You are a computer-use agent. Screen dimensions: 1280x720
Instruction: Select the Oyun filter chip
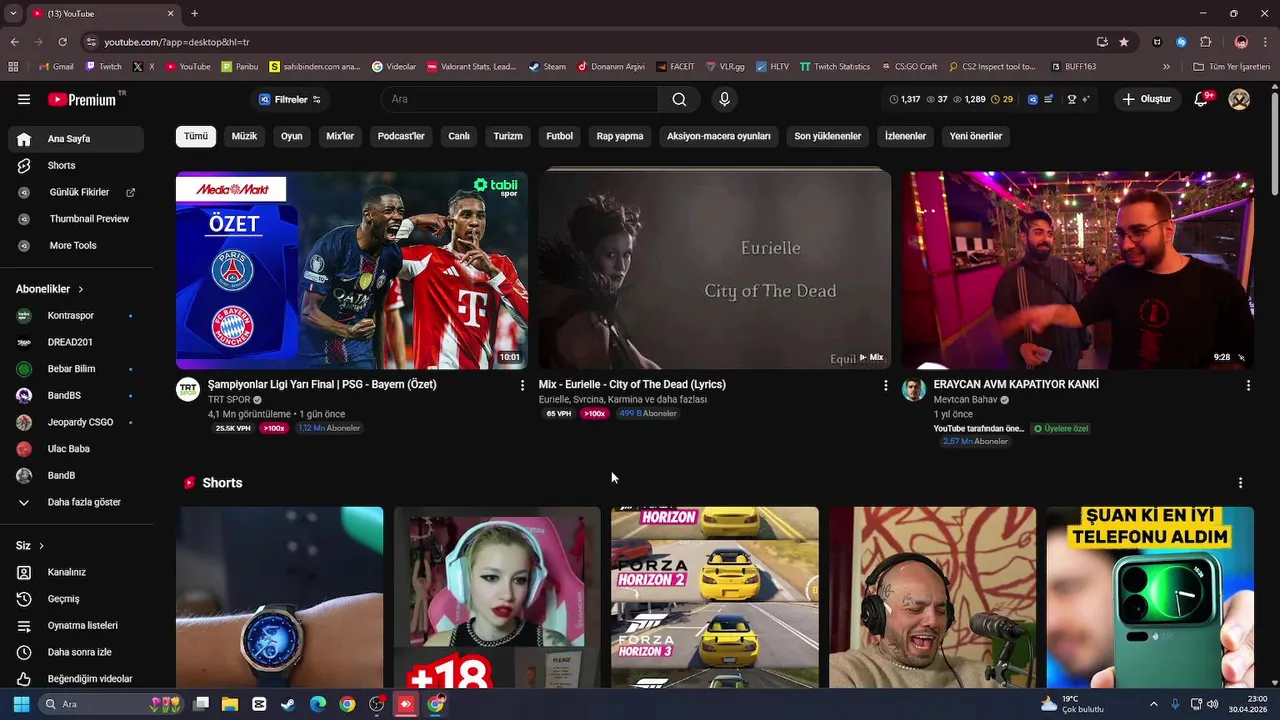292,136
